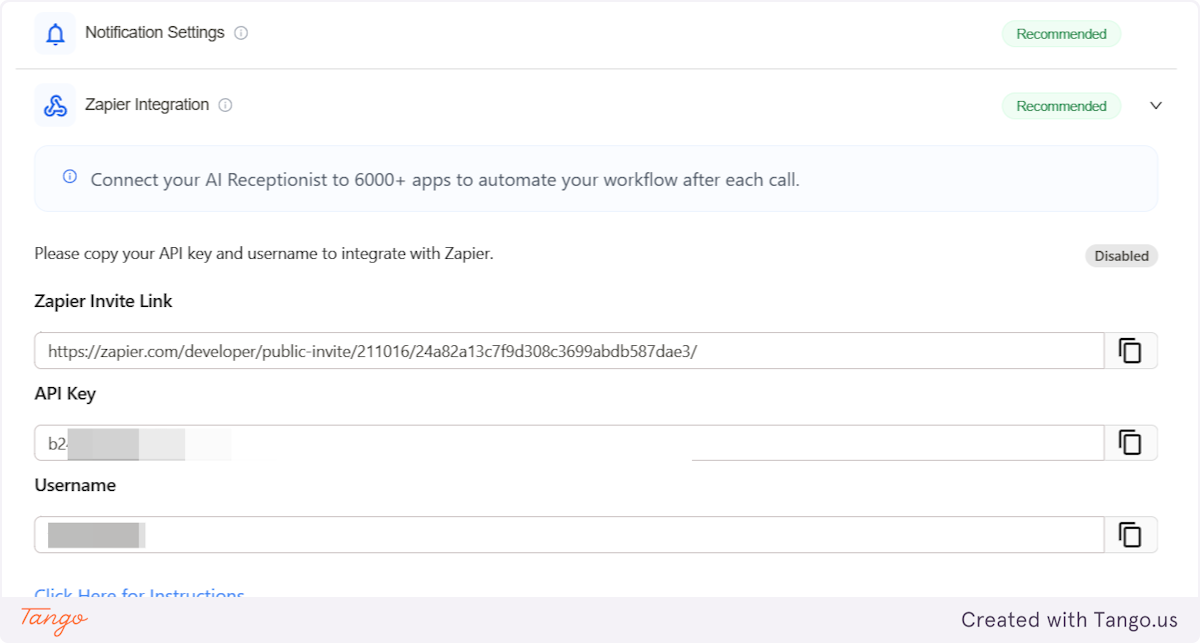1200x643 pixels.
Task: Open the info tooltip beside Zapier Integration
Action: pos(226,105)
